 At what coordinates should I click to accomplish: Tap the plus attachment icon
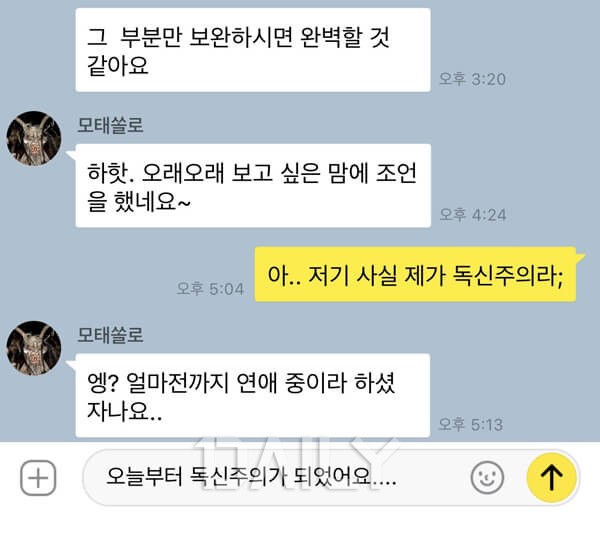38,478
